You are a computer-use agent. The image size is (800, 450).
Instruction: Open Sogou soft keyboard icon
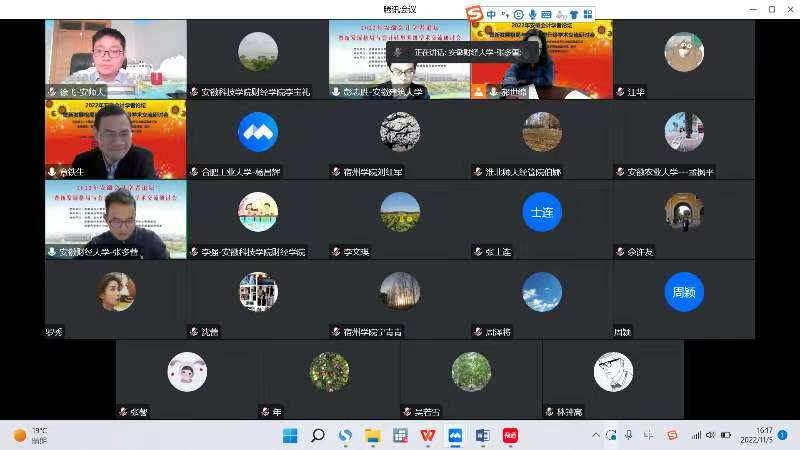click(x=547, y=14)
